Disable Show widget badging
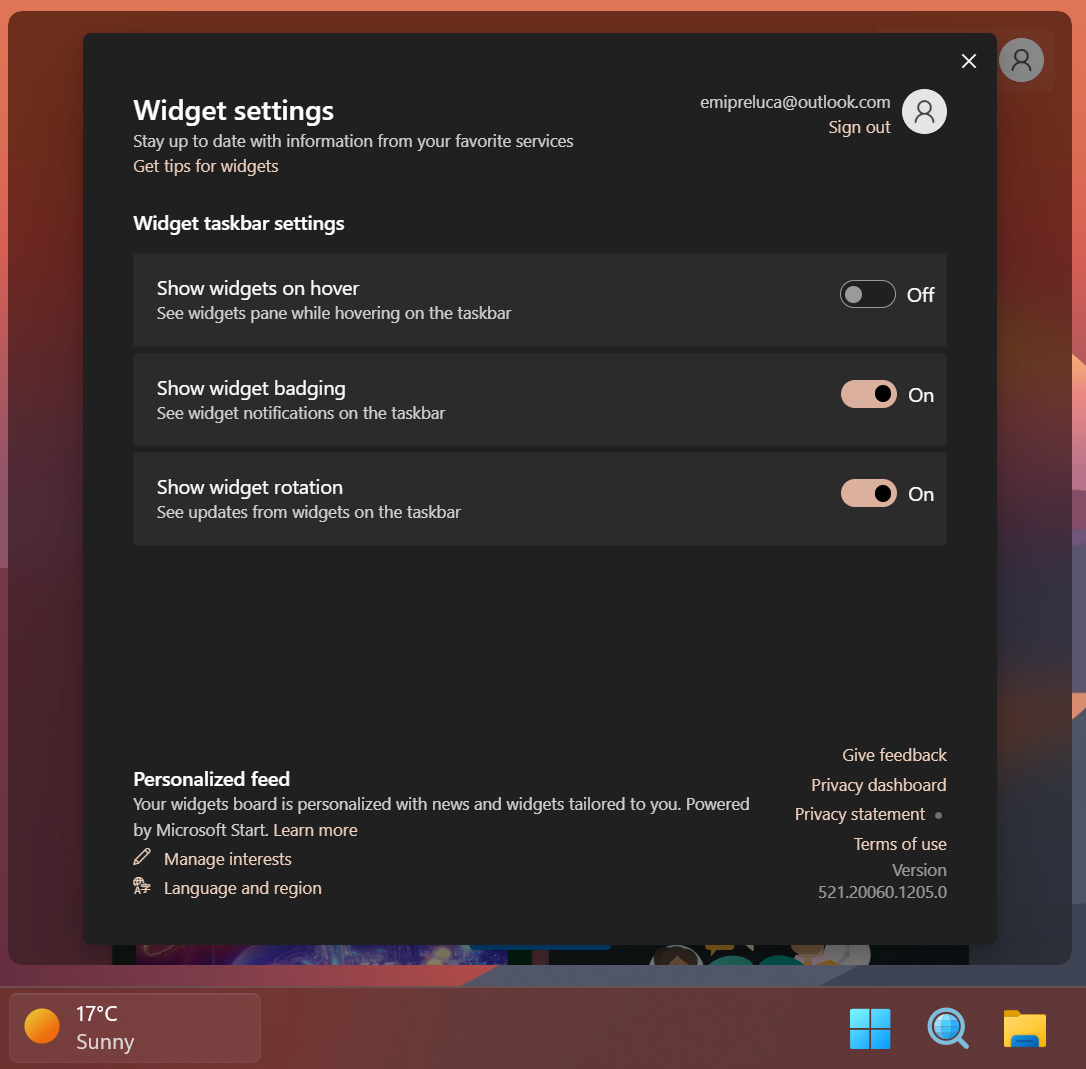Image resolution: width=1086 pixels, height=1069 pixels. coord(867,393)
